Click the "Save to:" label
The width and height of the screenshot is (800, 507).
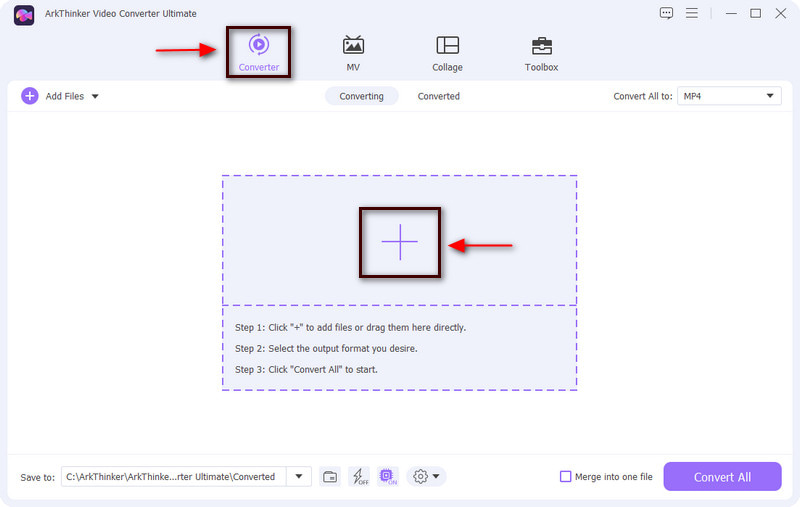tap(38, 477)
